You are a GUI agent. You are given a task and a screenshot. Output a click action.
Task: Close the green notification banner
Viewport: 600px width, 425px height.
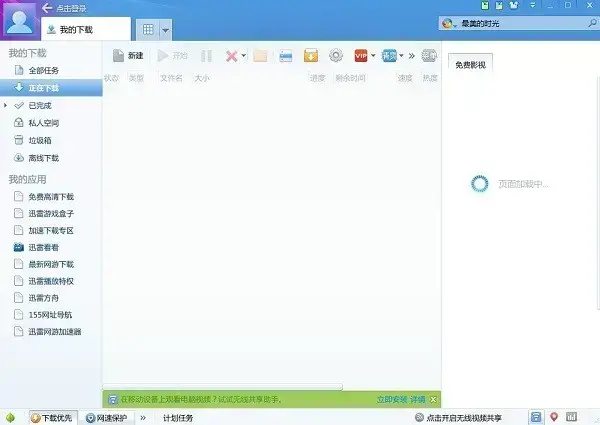click(x=433, y=399)
